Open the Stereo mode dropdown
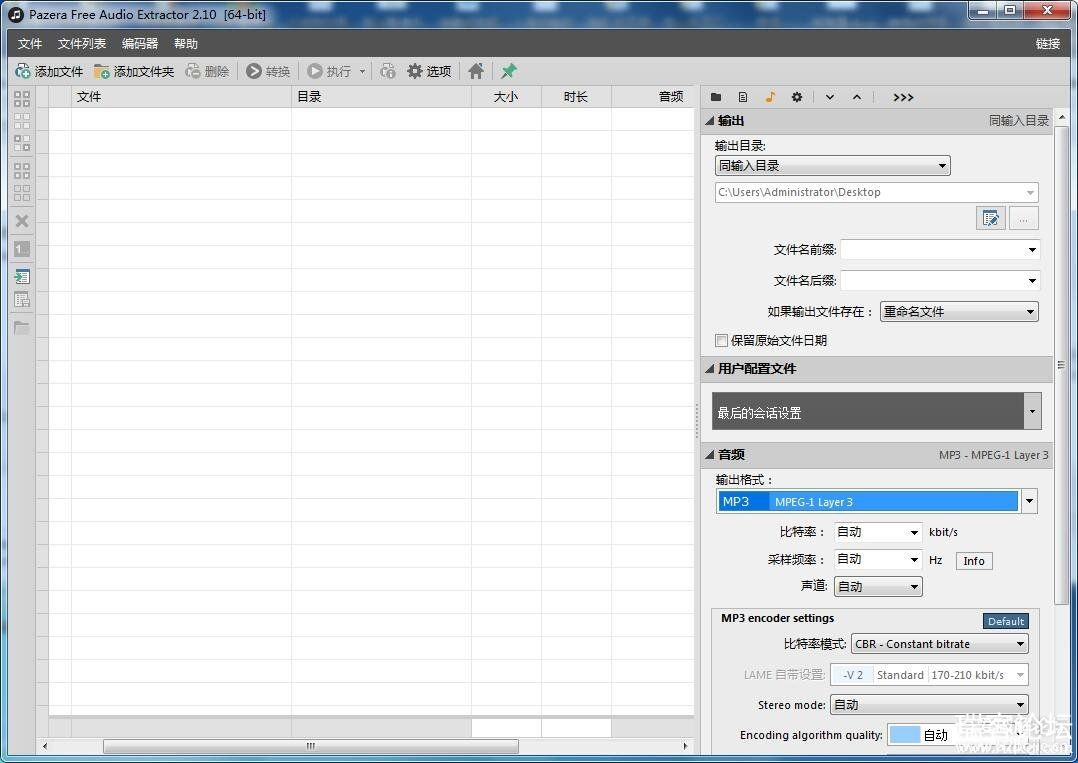Image resolution: width=1078 pixels, height=763 pixels. click(929, 705)
